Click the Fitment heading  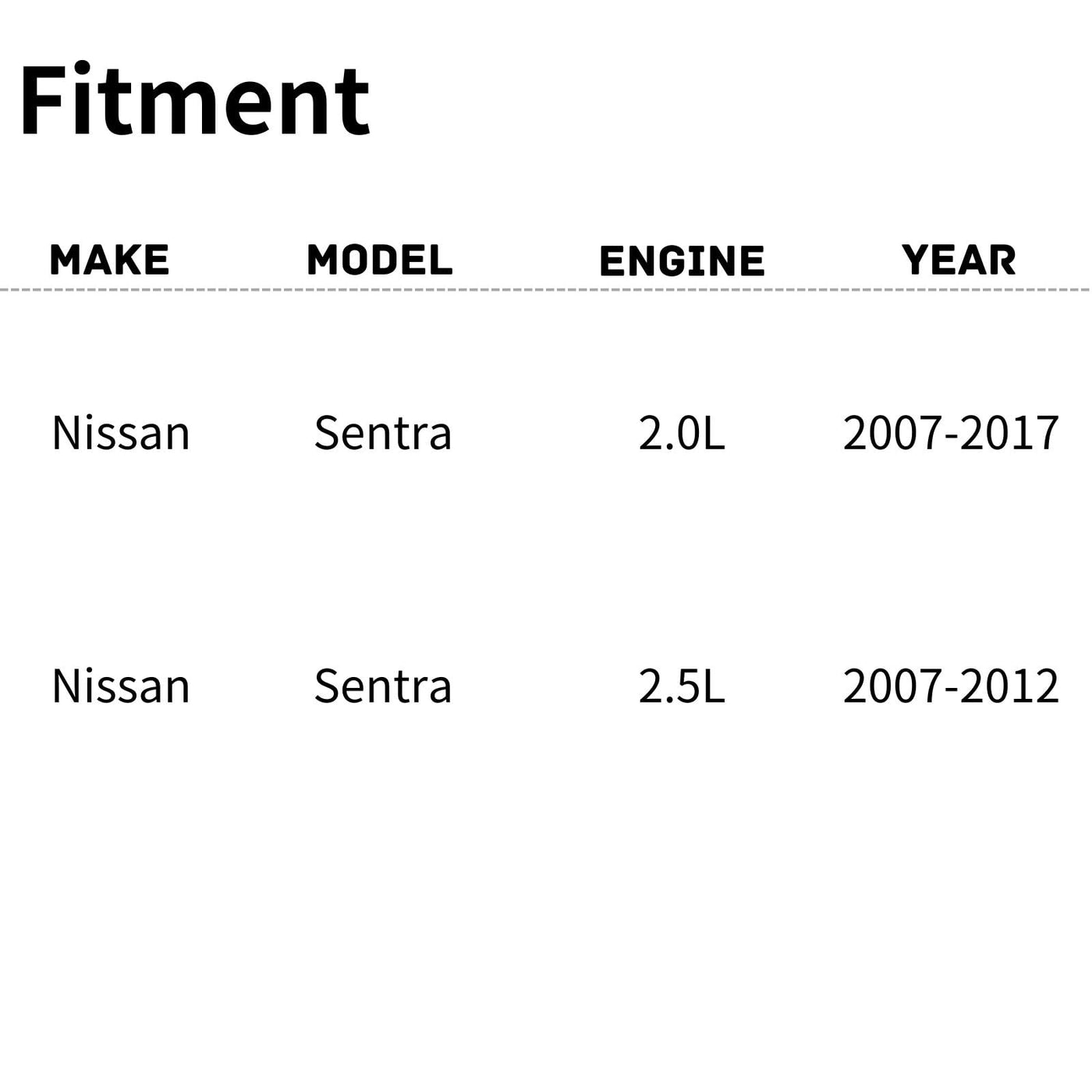[x=194, y=101]
